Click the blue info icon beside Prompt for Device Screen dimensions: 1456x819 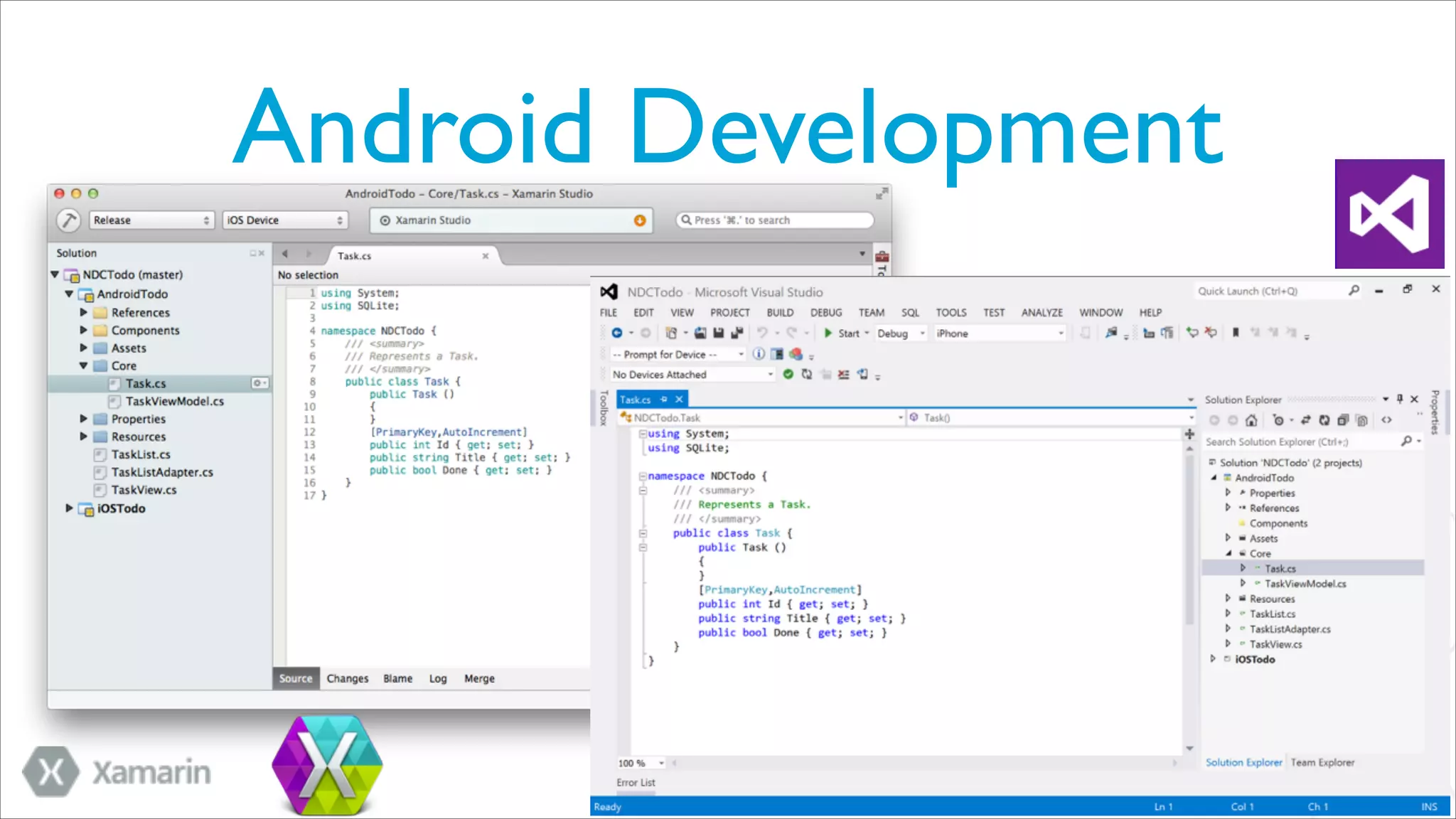(x=759, y=354)
